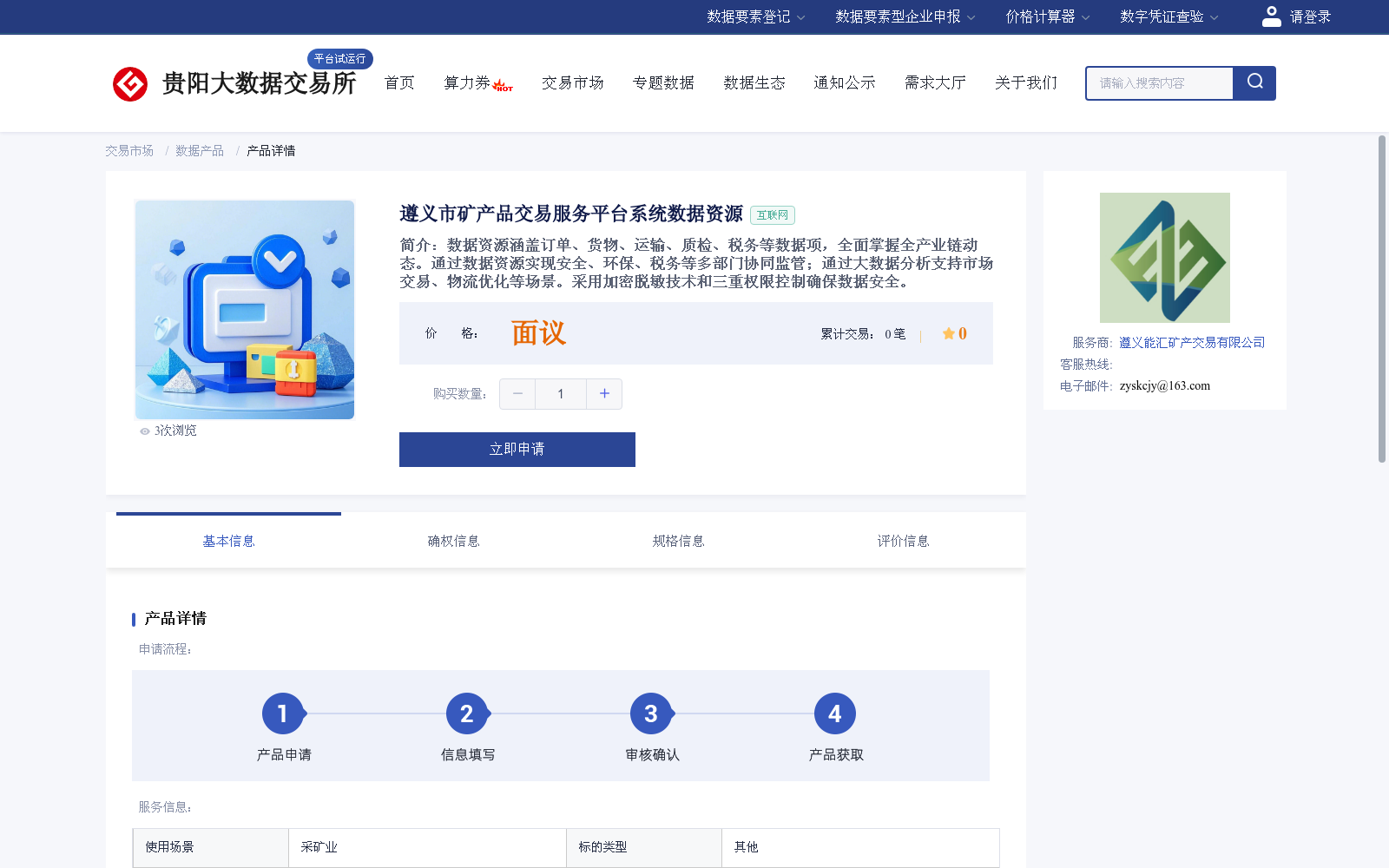
Task: Click the orange favorite star icon
Action: point(949,333)
